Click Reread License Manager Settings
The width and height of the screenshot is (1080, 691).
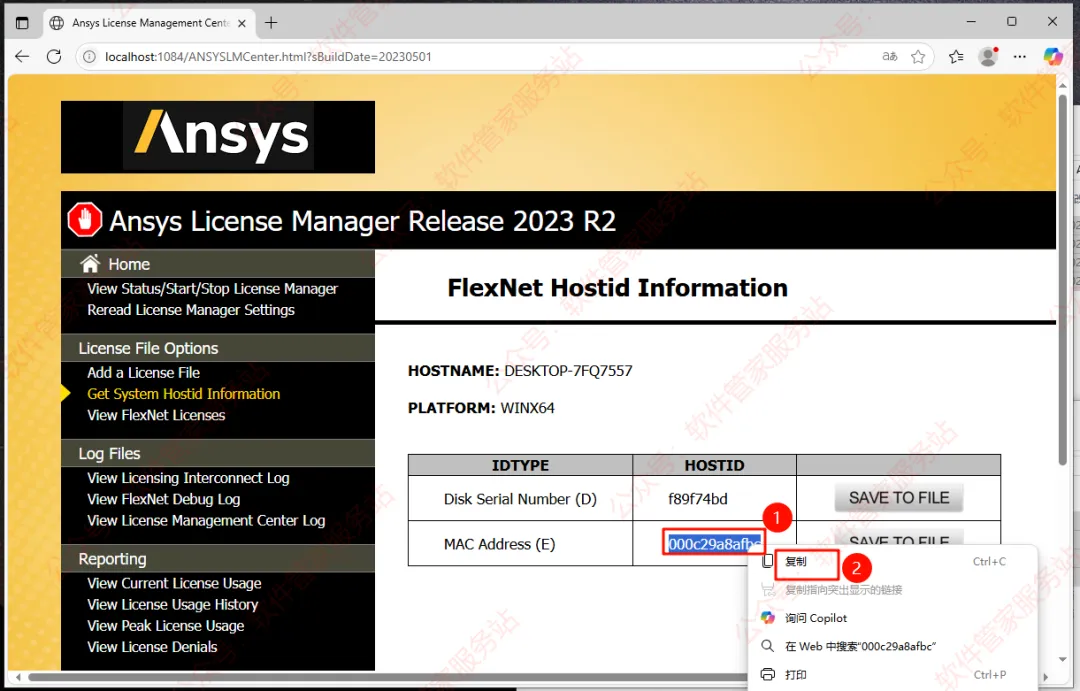coord(191,310)
